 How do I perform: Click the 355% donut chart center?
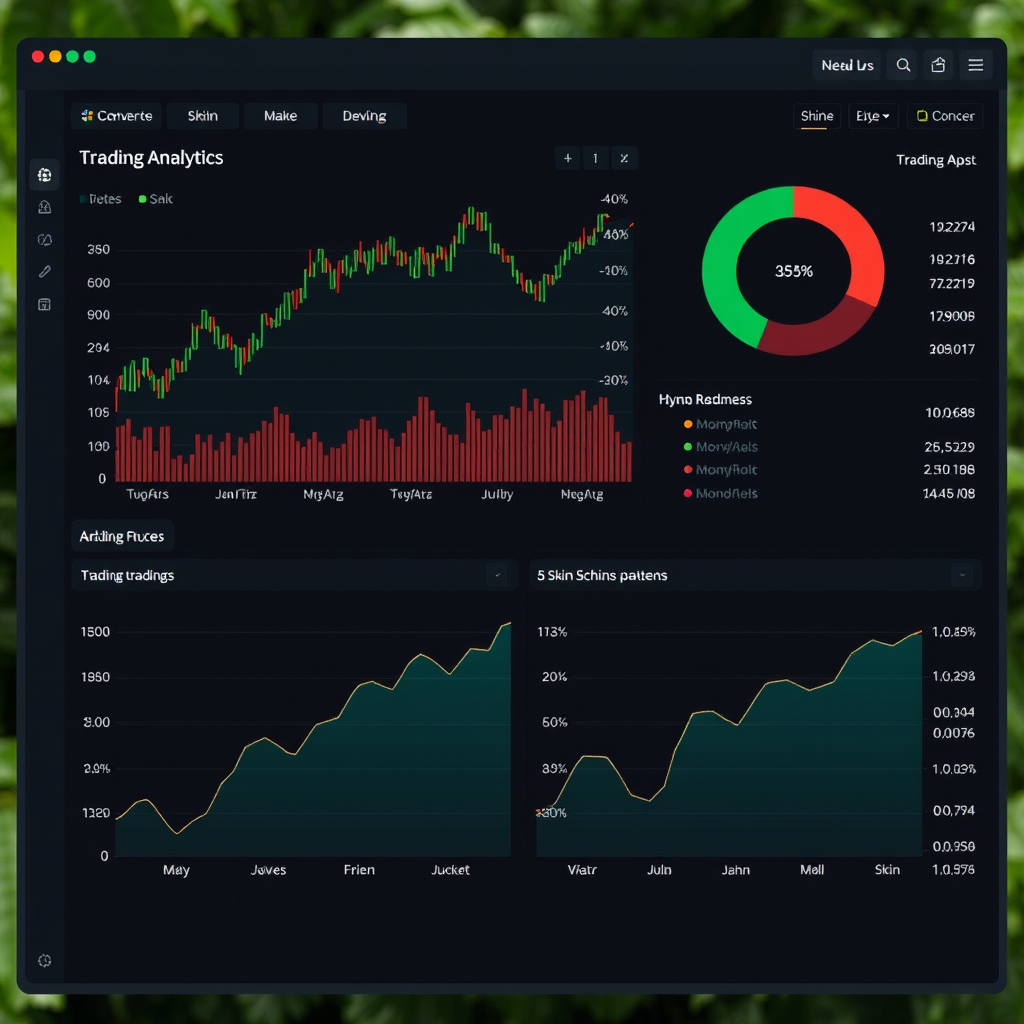[x=793, y=271]
